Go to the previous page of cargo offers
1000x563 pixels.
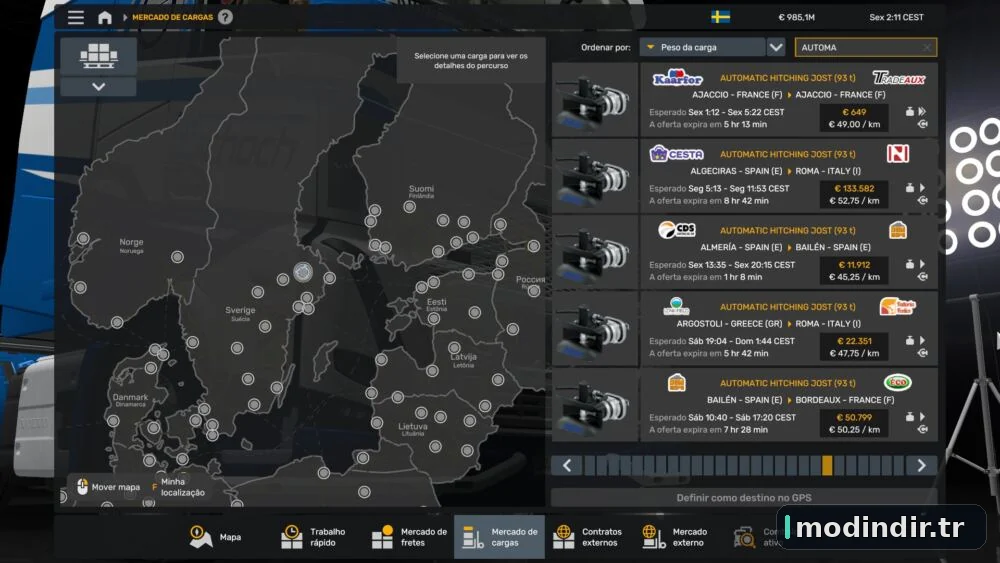pyautogui.click(x=567, y=465)
